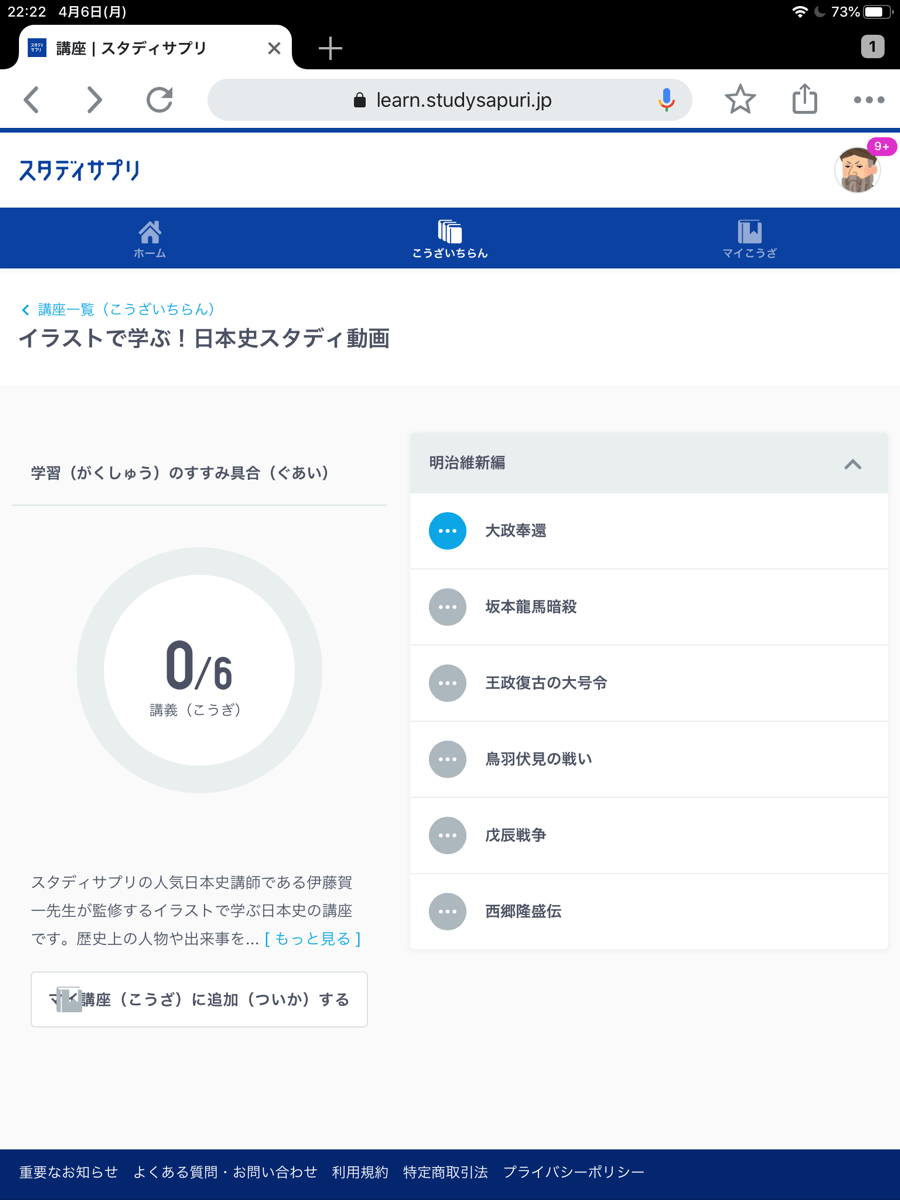The width and height of the screenshot is (900, 1200).
Task: Open the マイこうざ tab
Action: tap(749, 238)
